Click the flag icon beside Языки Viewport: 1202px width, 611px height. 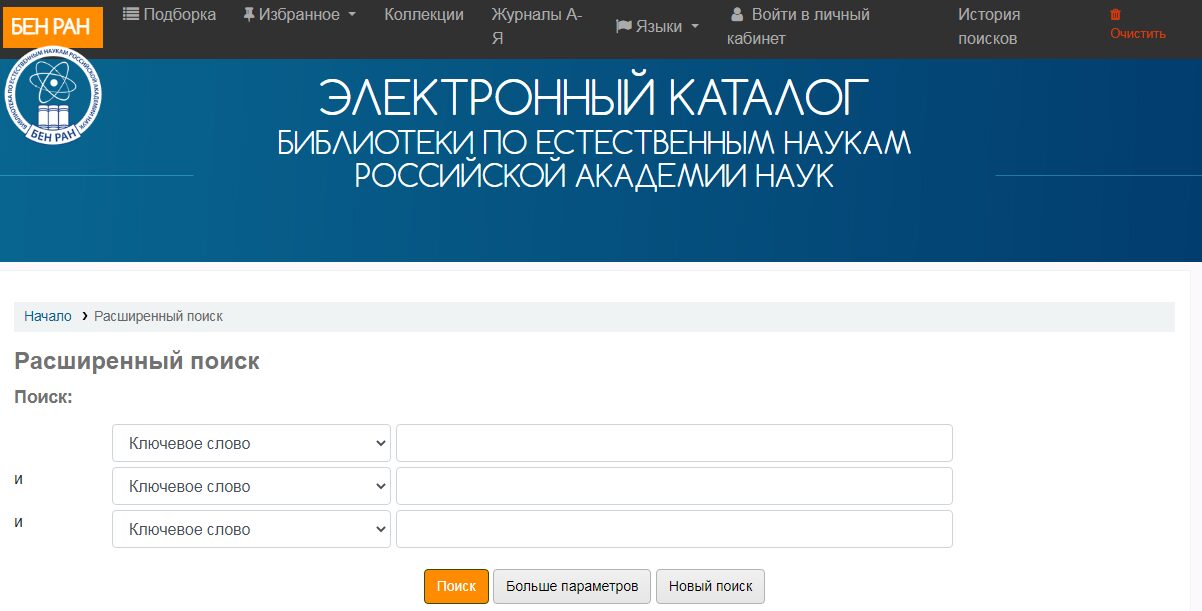point(623,27)
